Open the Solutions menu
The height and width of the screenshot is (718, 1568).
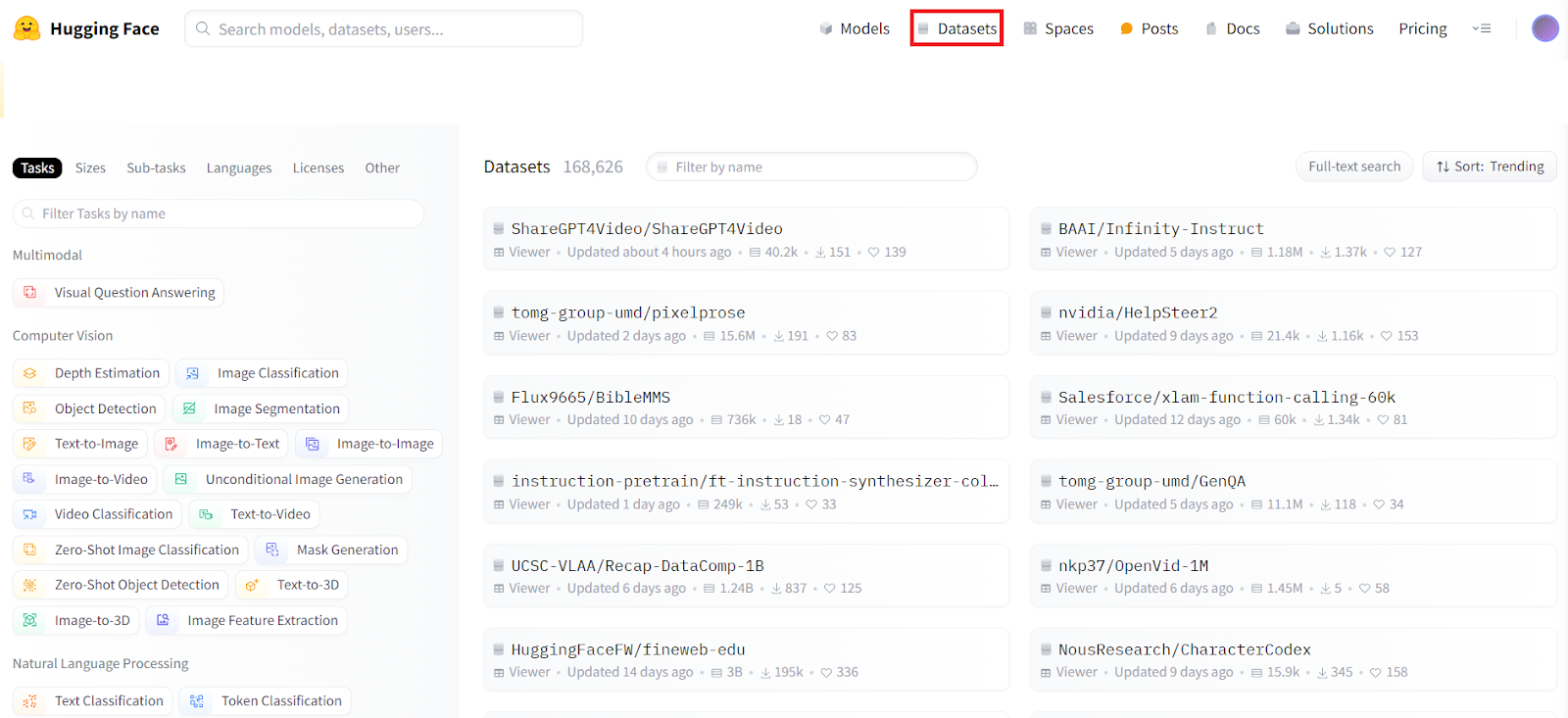(x=1329, y=28)
